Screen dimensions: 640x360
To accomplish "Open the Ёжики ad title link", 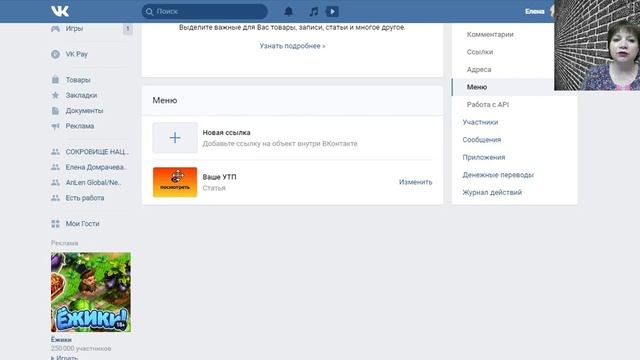I will pos(61,340).
